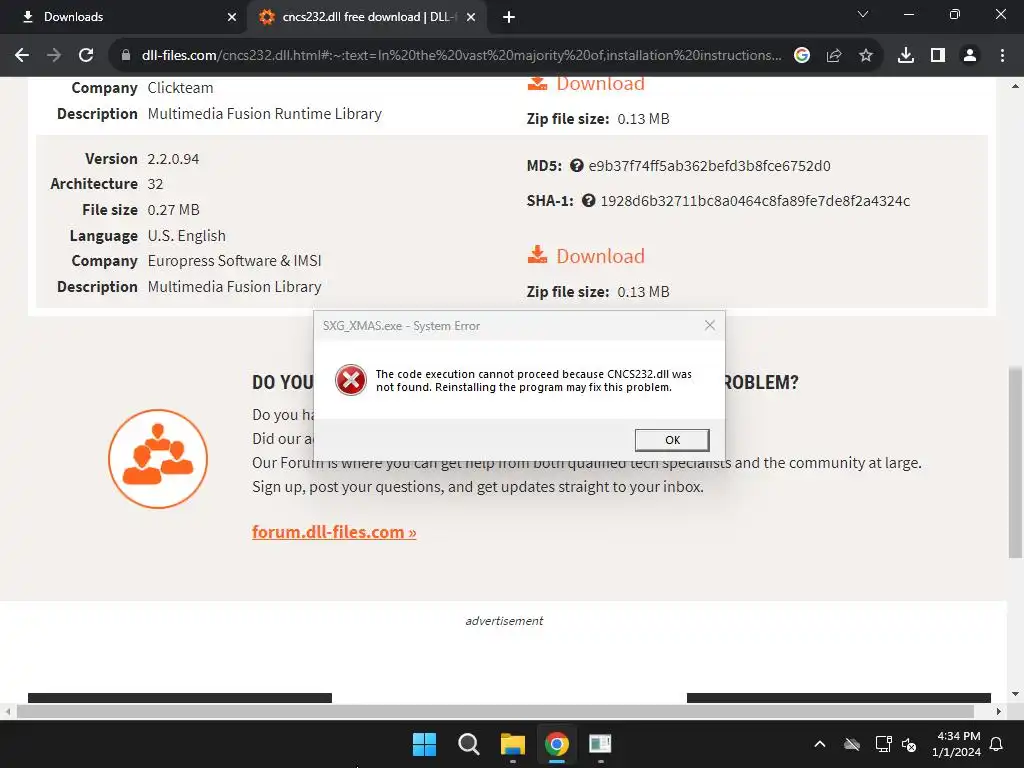Click the 'U.S. English' language value

coord(186,235)
